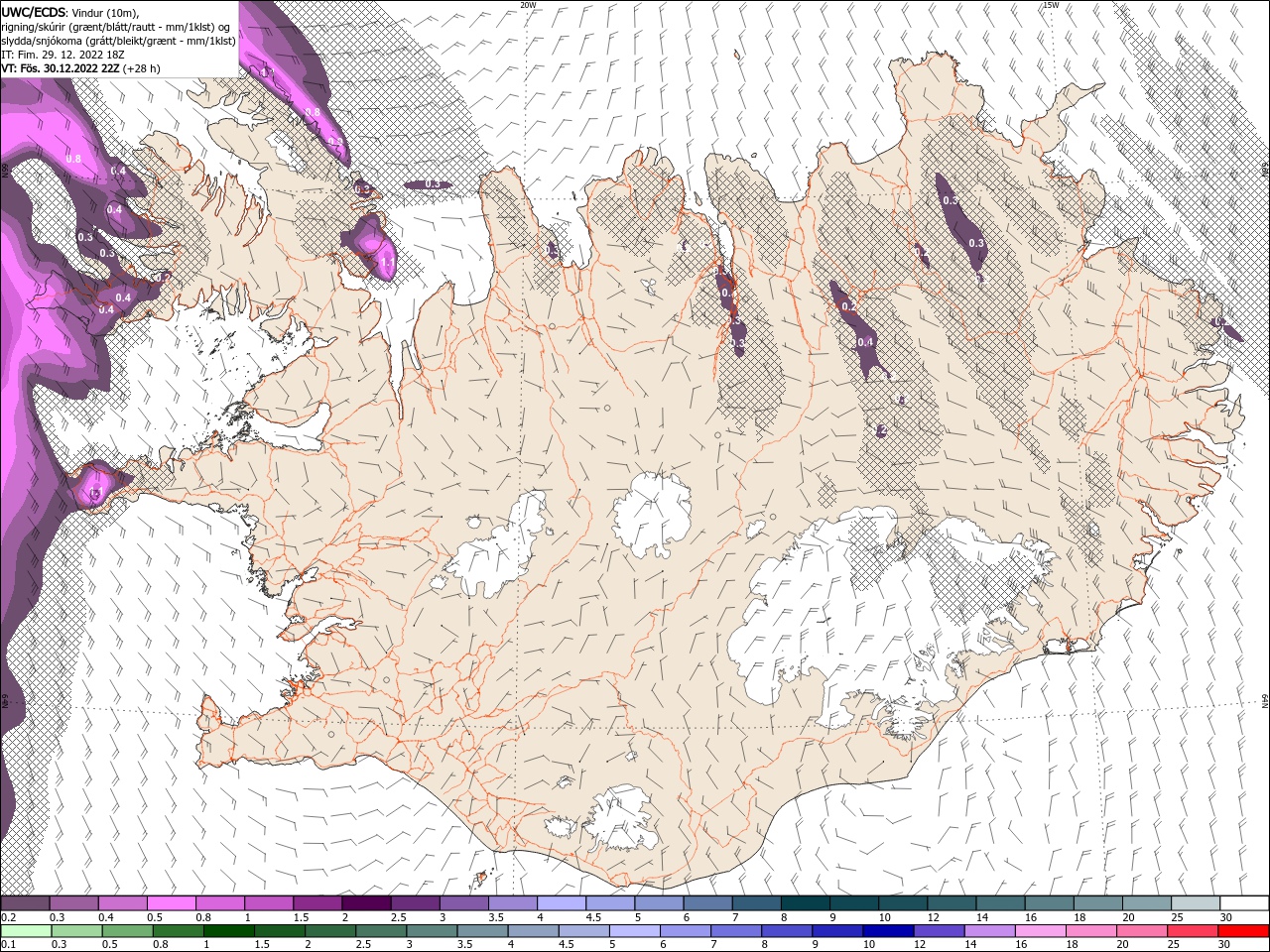
Task: Click the '1.5' label in upper legend row
Action: pyautogui.click(x=300, y=917)
